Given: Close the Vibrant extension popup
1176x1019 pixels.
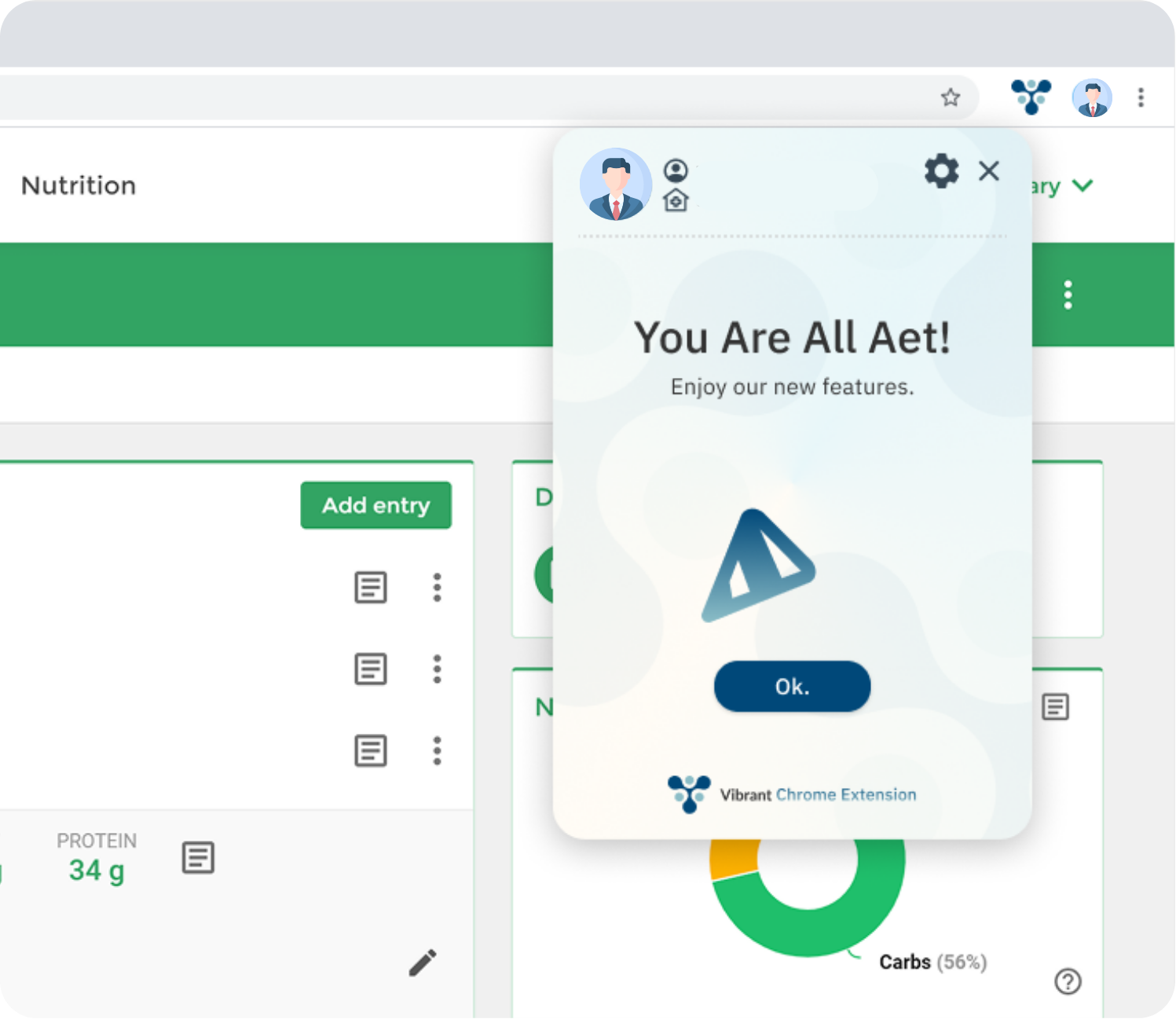Looking at the screenshot, I should [989, 170].
